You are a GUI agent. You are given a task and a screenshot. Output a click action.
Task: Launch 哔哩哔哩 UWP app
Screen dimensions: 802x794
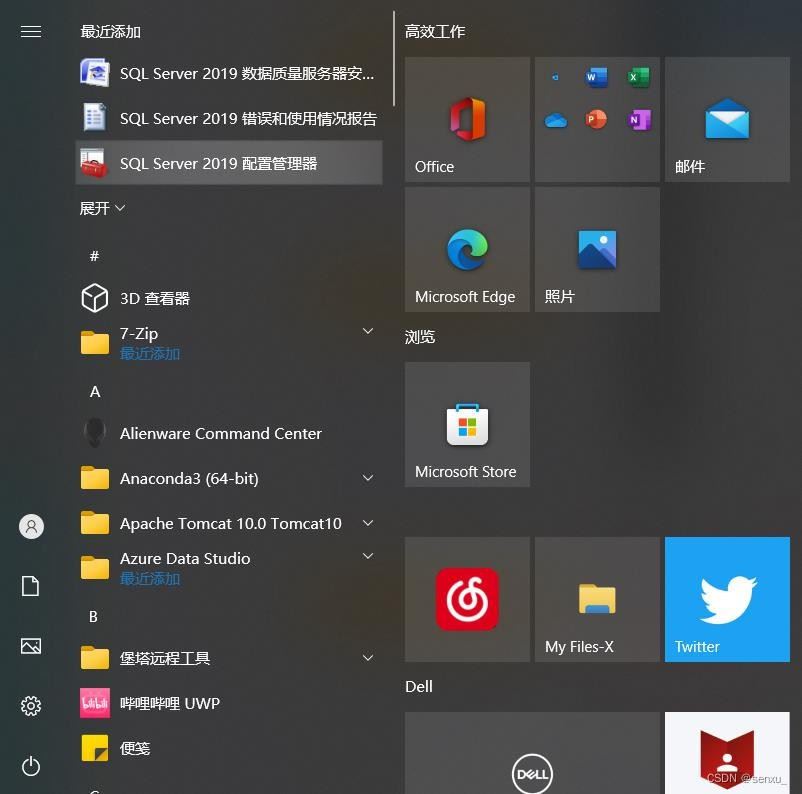tap(229, 703)
